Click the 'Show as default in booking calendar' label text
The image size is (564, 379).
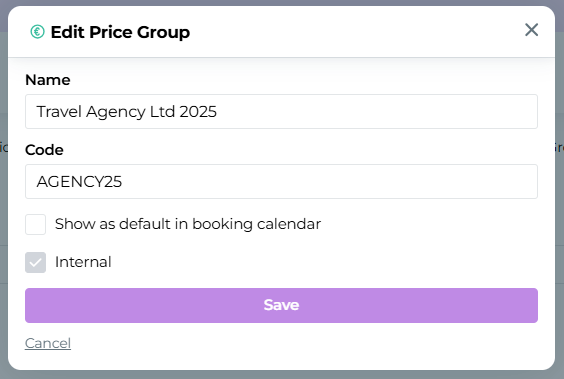188,224
